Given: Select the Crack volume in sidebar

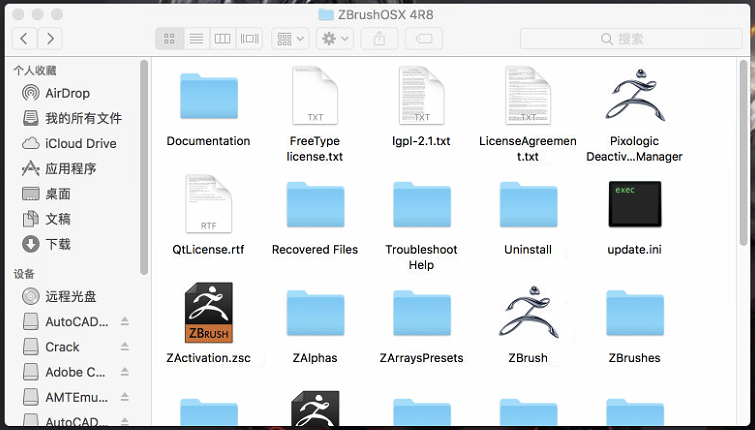Looking at the screenshot, I should (x=51, y=347).
